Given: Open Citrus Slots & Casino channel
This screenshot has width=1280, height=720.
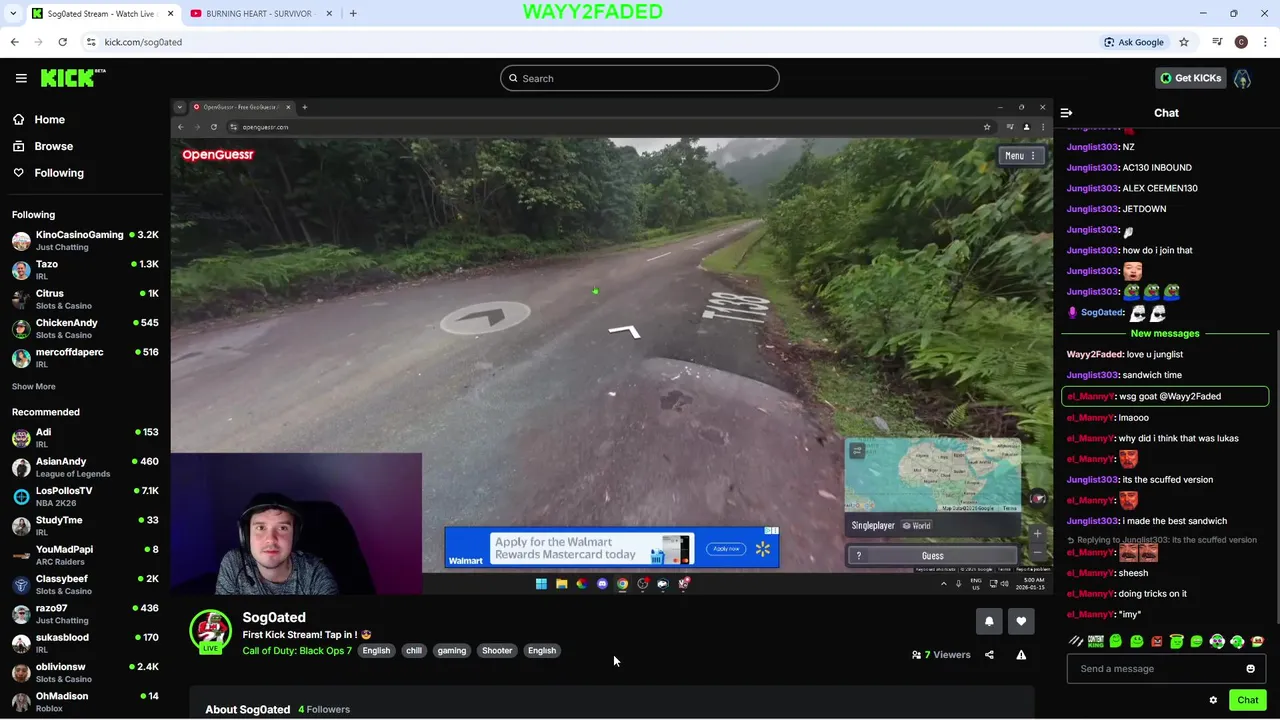Looking at the screenshot, I should (85, 299).
